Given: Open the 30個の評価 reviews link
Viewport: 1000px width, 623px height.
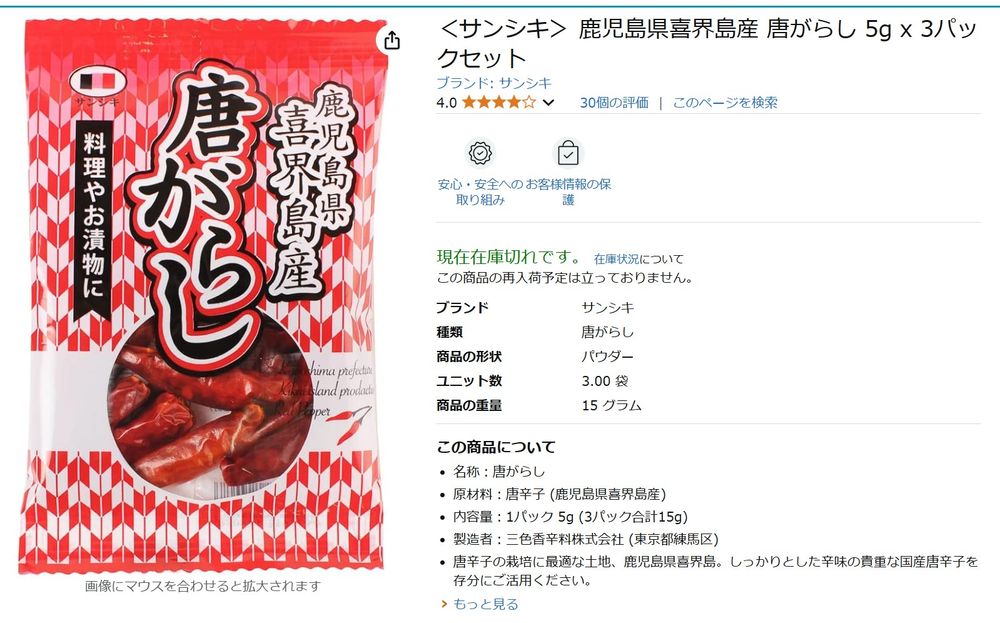Looking at the screenshot, I should 614,102.
